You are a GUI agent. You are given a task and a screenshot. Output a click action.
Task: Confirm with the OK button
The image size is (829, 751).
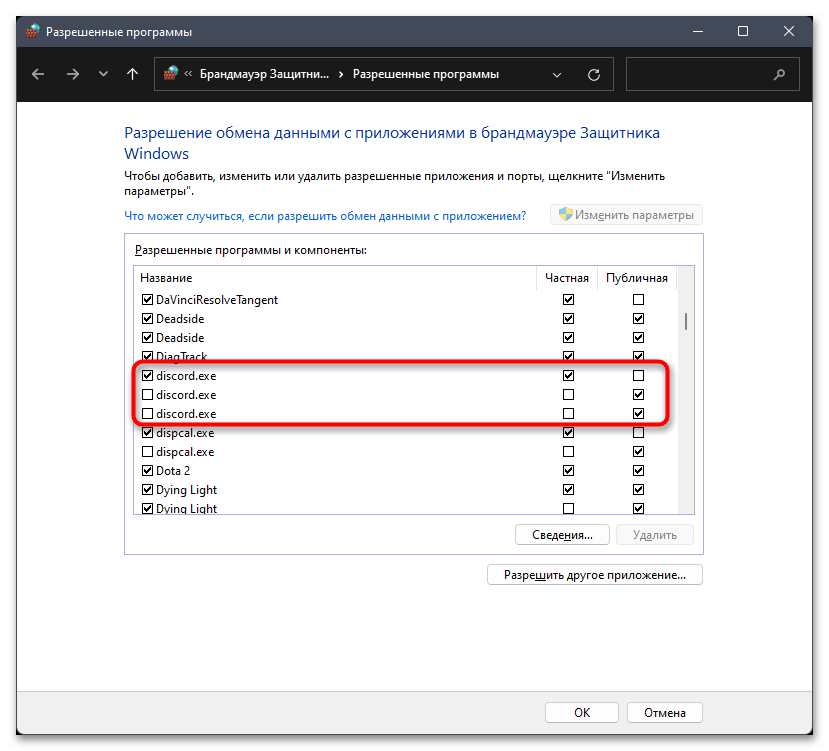tap(582, 713)
